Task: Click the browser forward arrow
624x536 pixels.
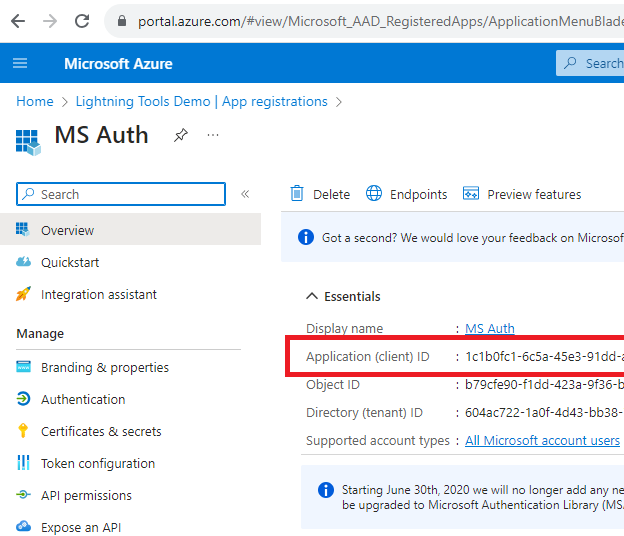Action: 50,21
